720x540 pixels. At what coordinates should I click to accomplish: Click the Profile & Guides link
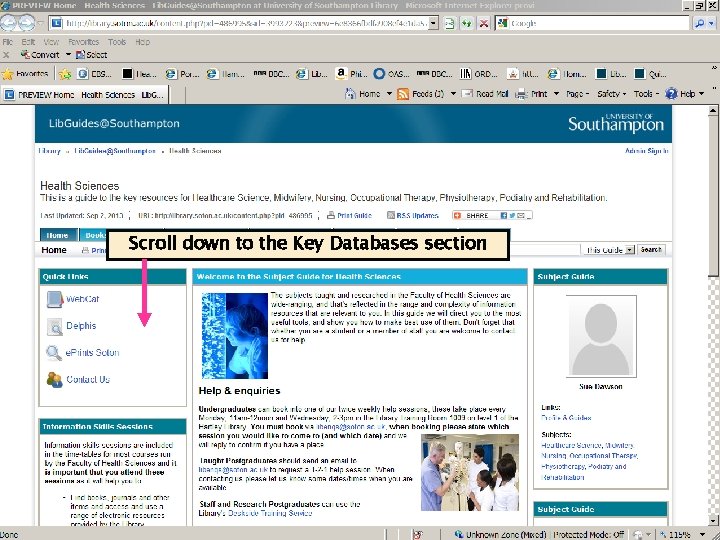(x=566, y=418)
